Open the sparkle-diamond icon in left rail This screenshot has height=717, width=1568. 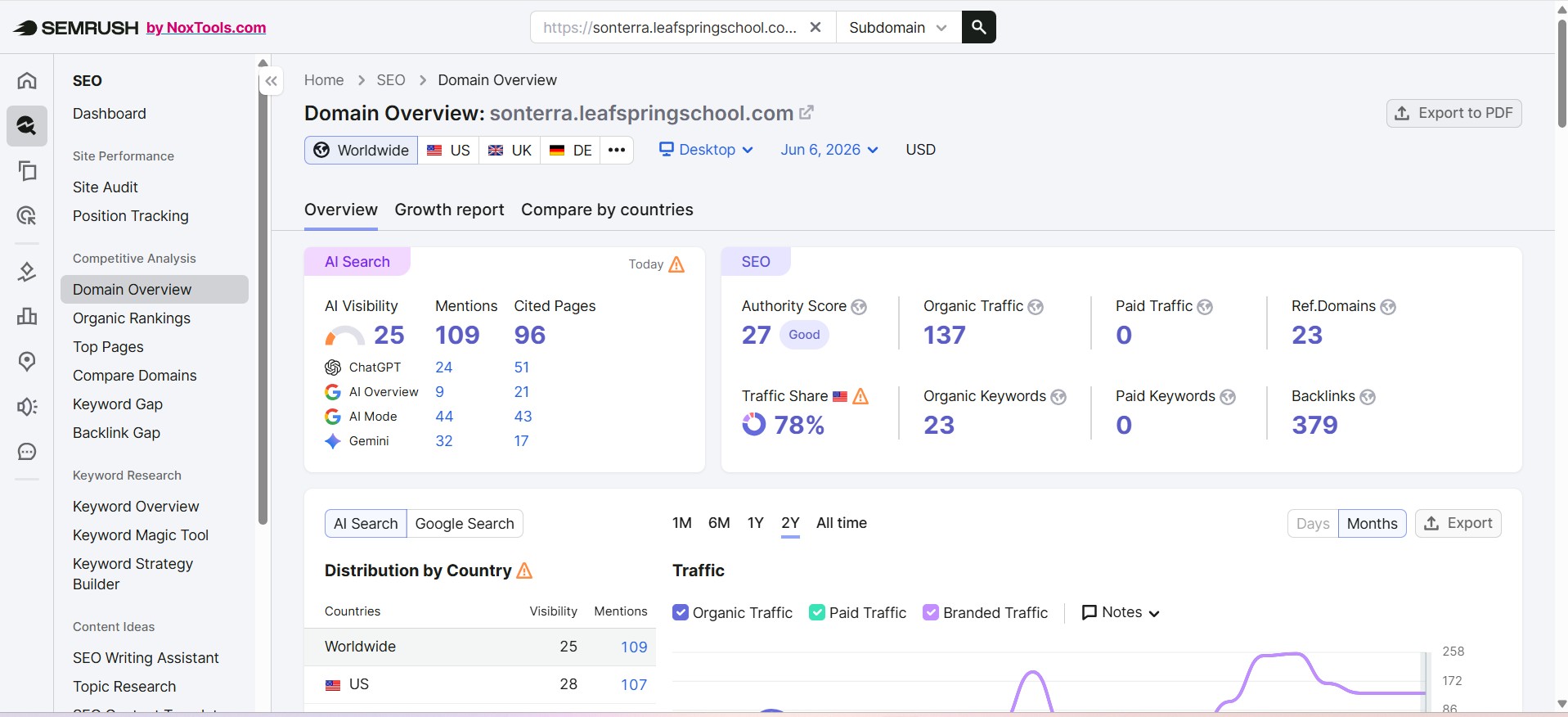tap(27, 272)
